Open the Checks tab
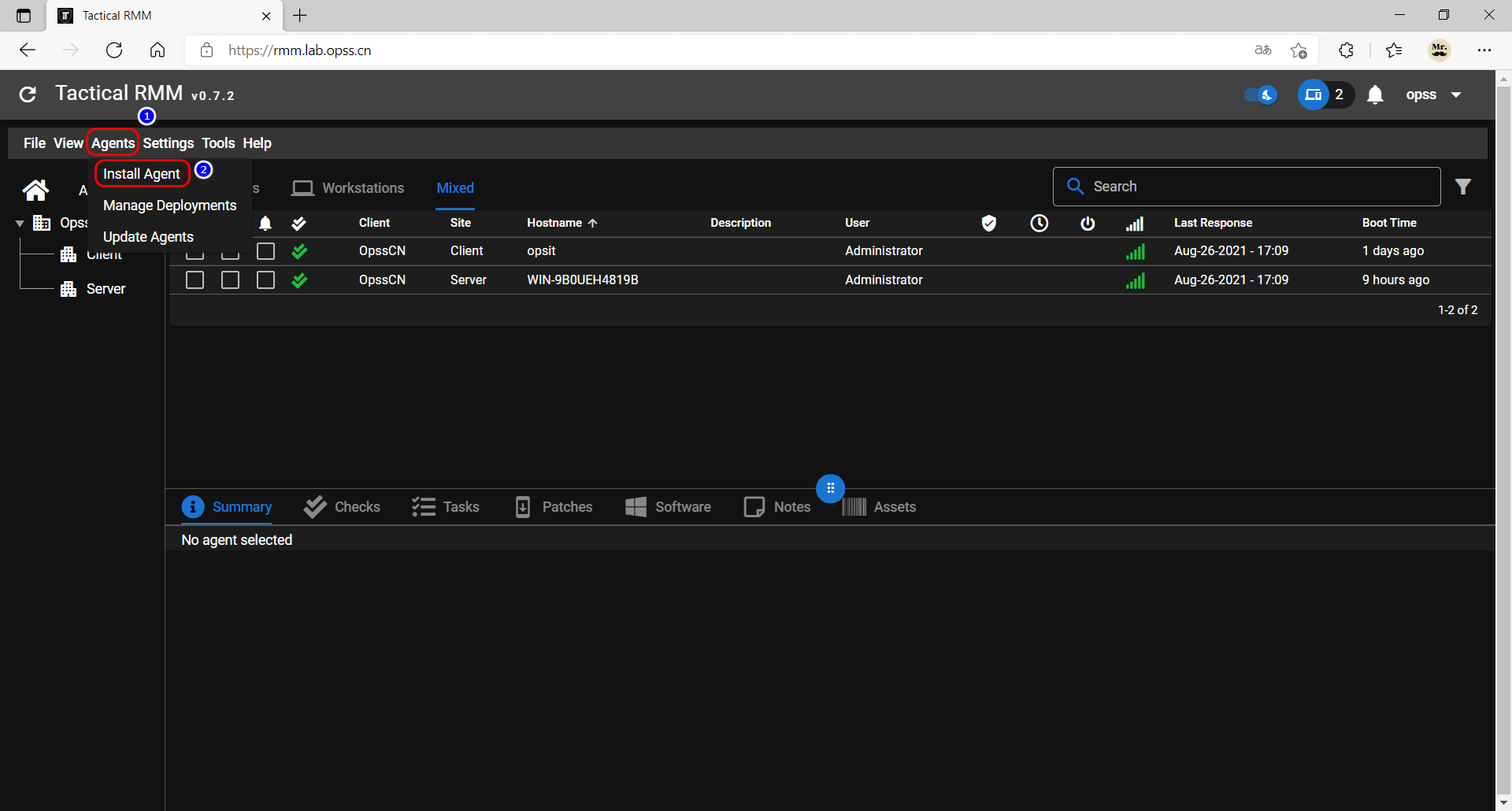 342,507
